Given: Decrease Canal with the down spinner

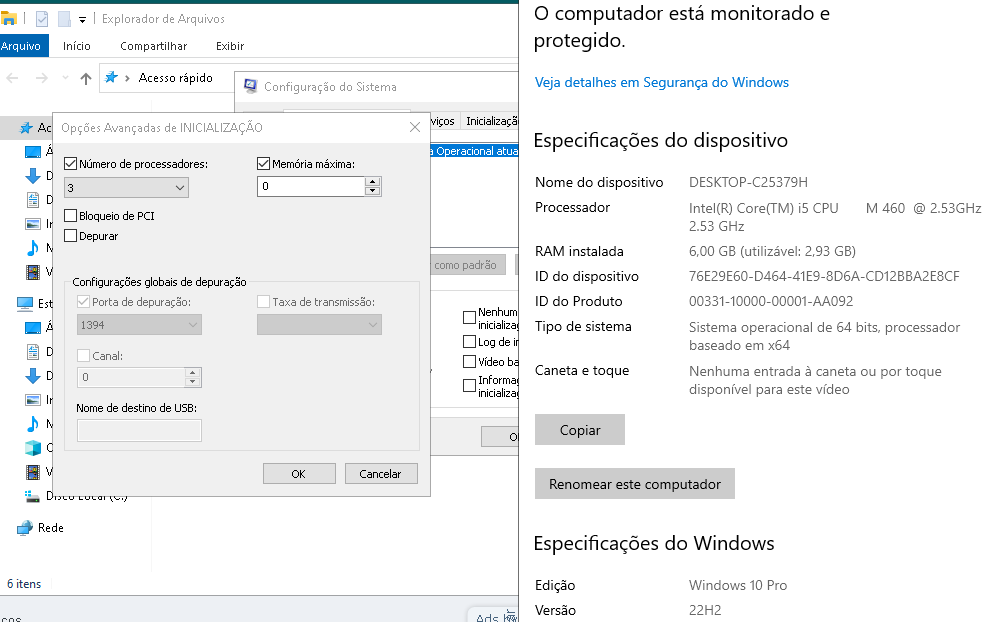Looking at the screenshot, I should coord(192,382).
